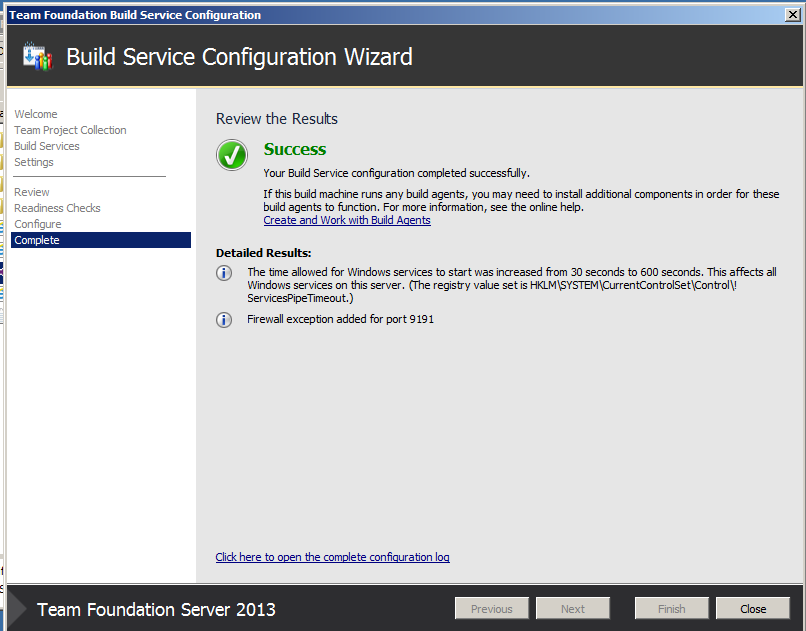The height and width of the screenshot is (631, 806).
Task: Select the Review step in sidebar
Action: pyautogui.click(x=32, y=192)
